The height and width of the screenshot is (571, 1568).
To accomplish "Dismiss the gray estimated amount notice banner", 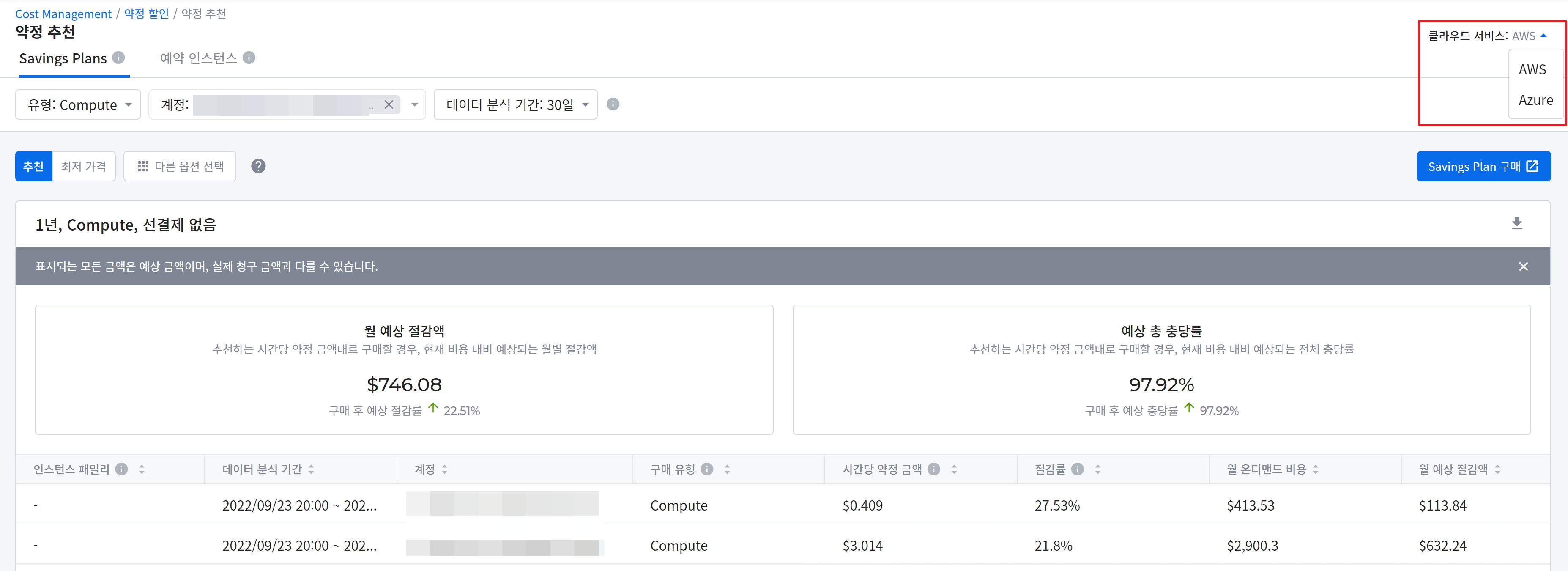I will (1523, 266).
